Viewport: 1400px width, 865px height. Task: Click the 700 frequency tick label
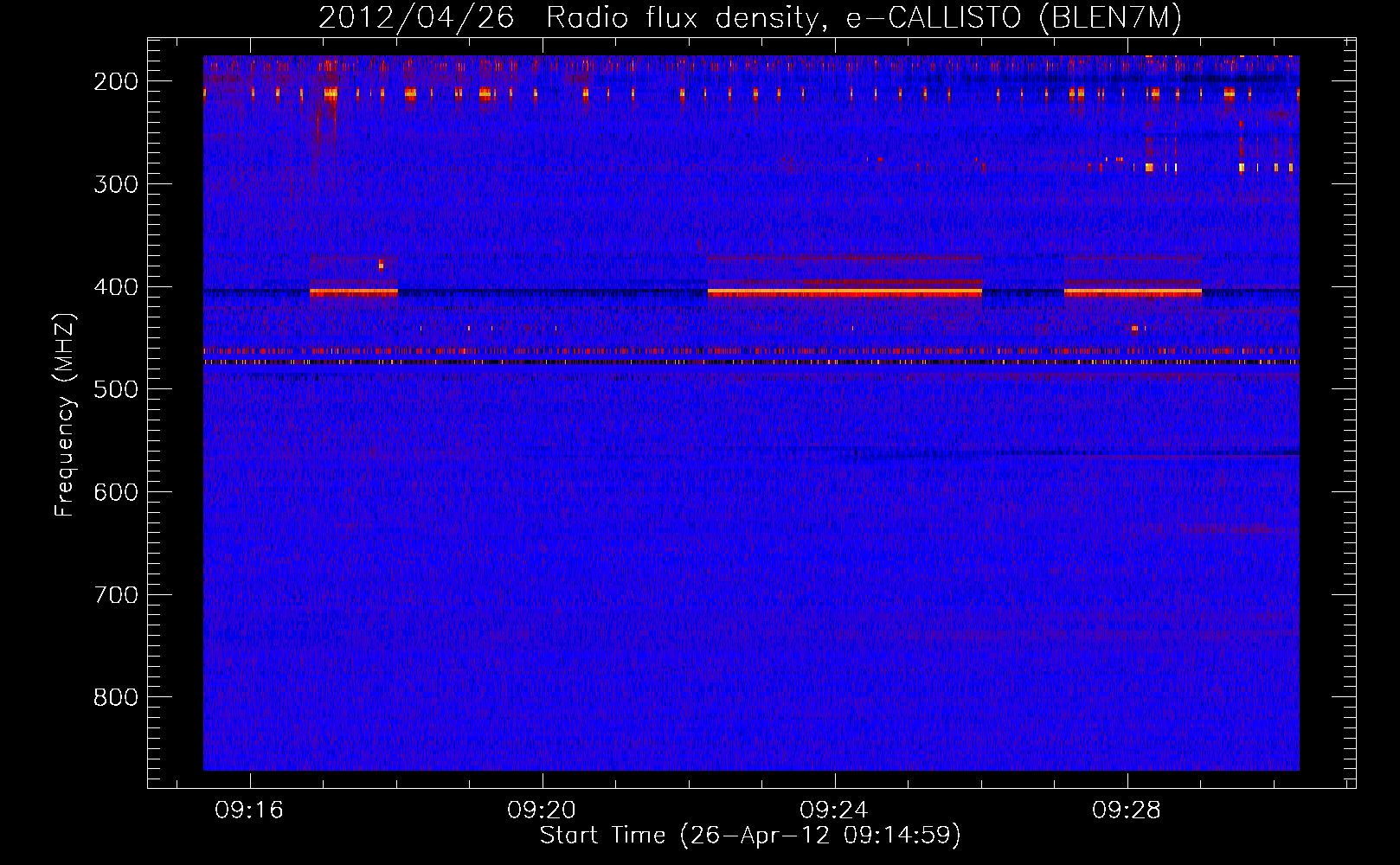116,595
